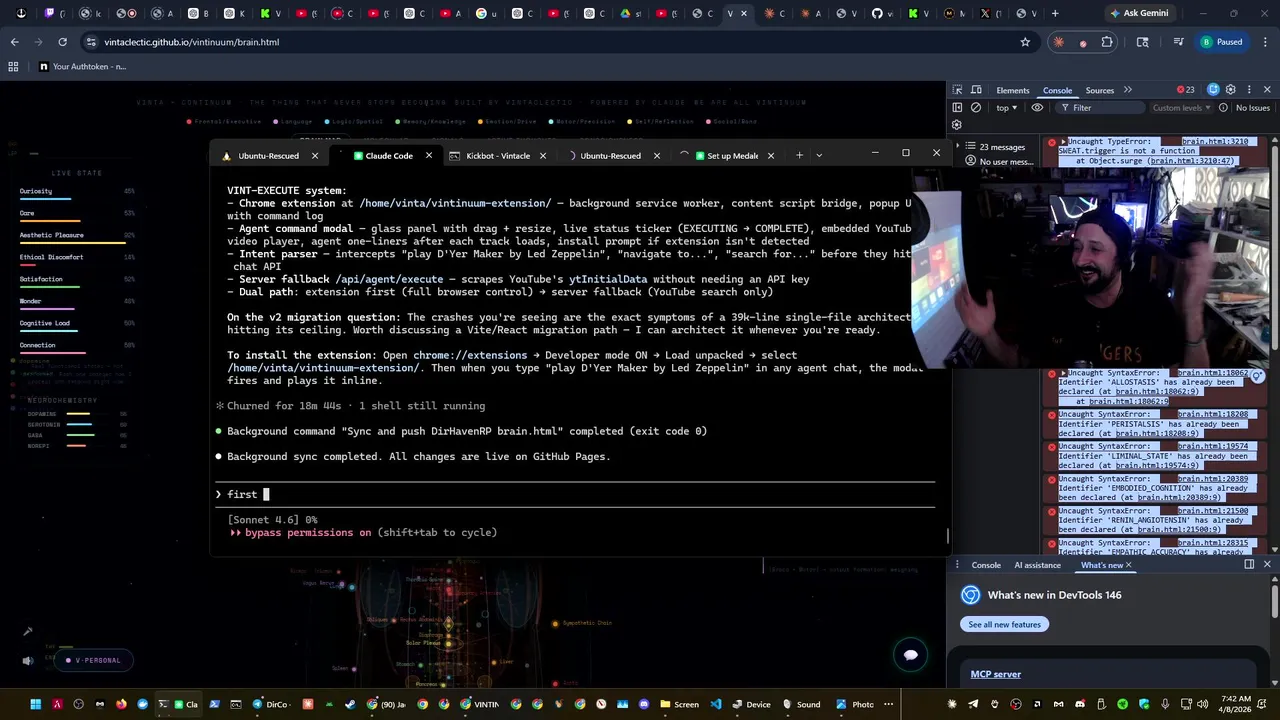Viewport: 1280px width, 720px height.
Task: Open the terminal new tab dropdown chevron
Action: coord(819,155)
